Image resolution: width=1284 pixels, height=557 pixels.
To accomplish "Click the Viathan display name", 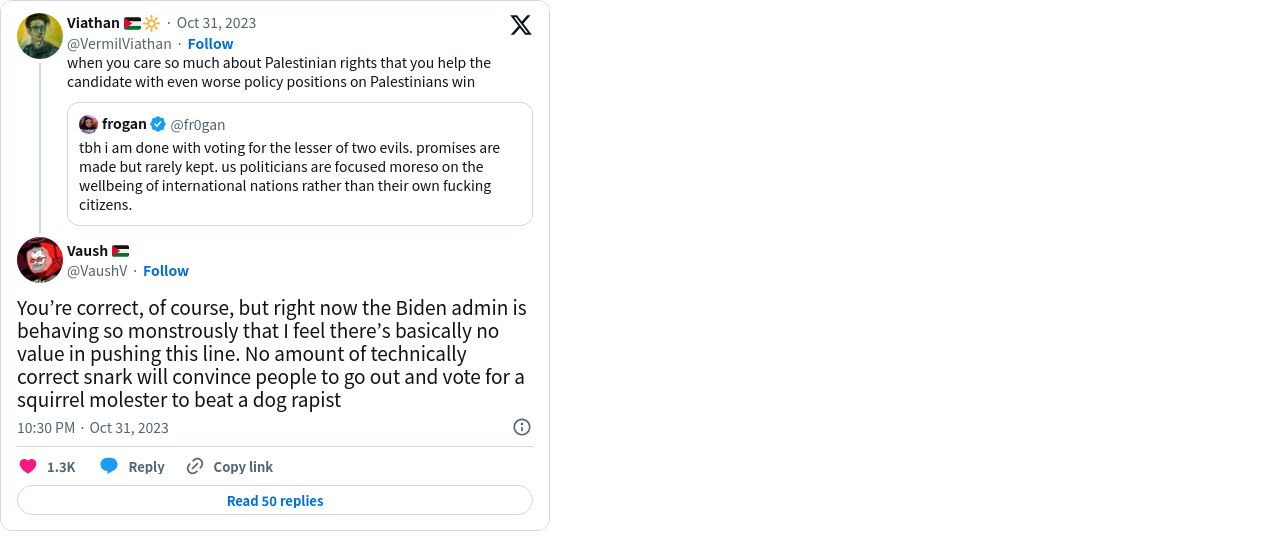I will (x=93, y=23).
